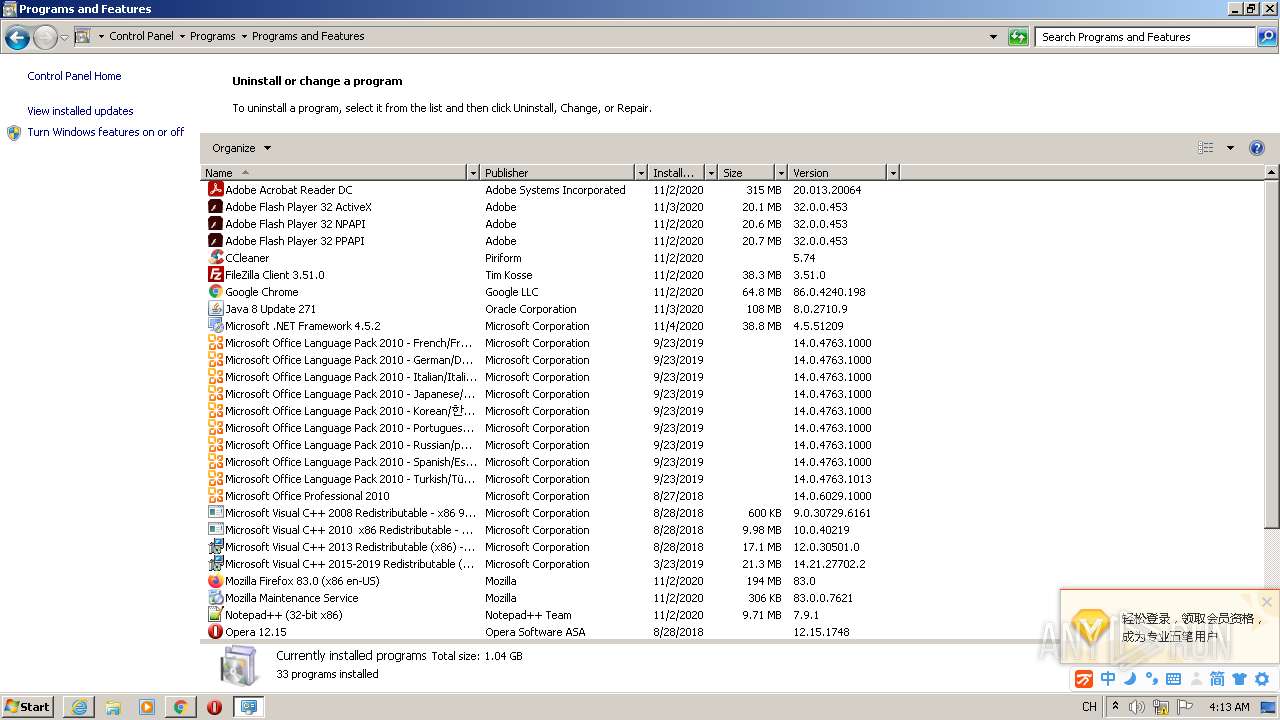Click the scrollbar up arrow
Screen dimensions: 1280x720
(x=1272, y=173)
